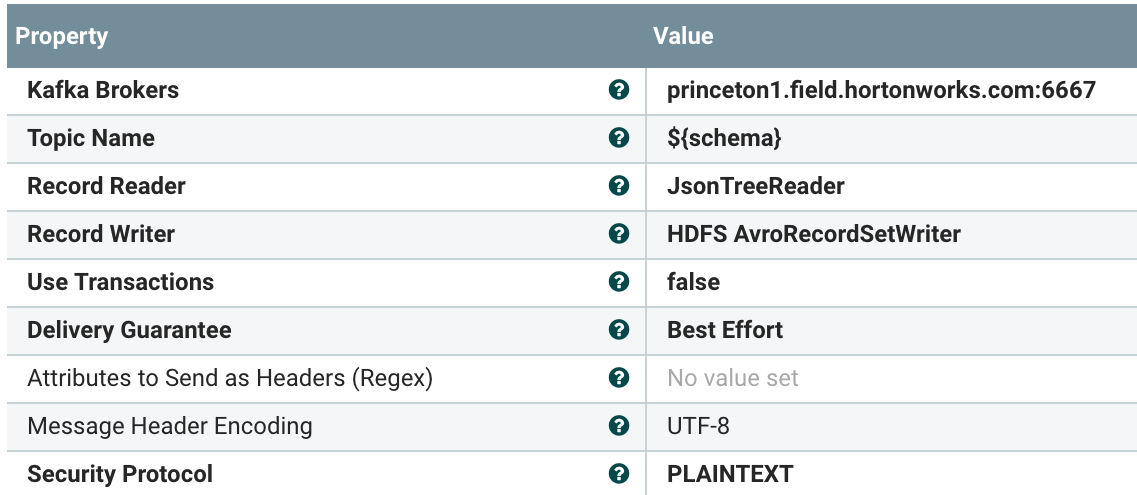This screenshot has width=1137, height=495.
Task: Click the Property column header
Action: coord(62,36)
